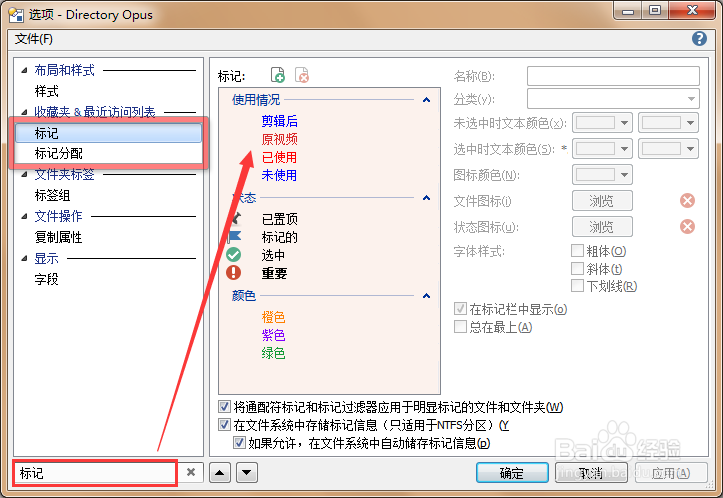Select 标记分配 in the options tree
723x498 pixels.
59,153
